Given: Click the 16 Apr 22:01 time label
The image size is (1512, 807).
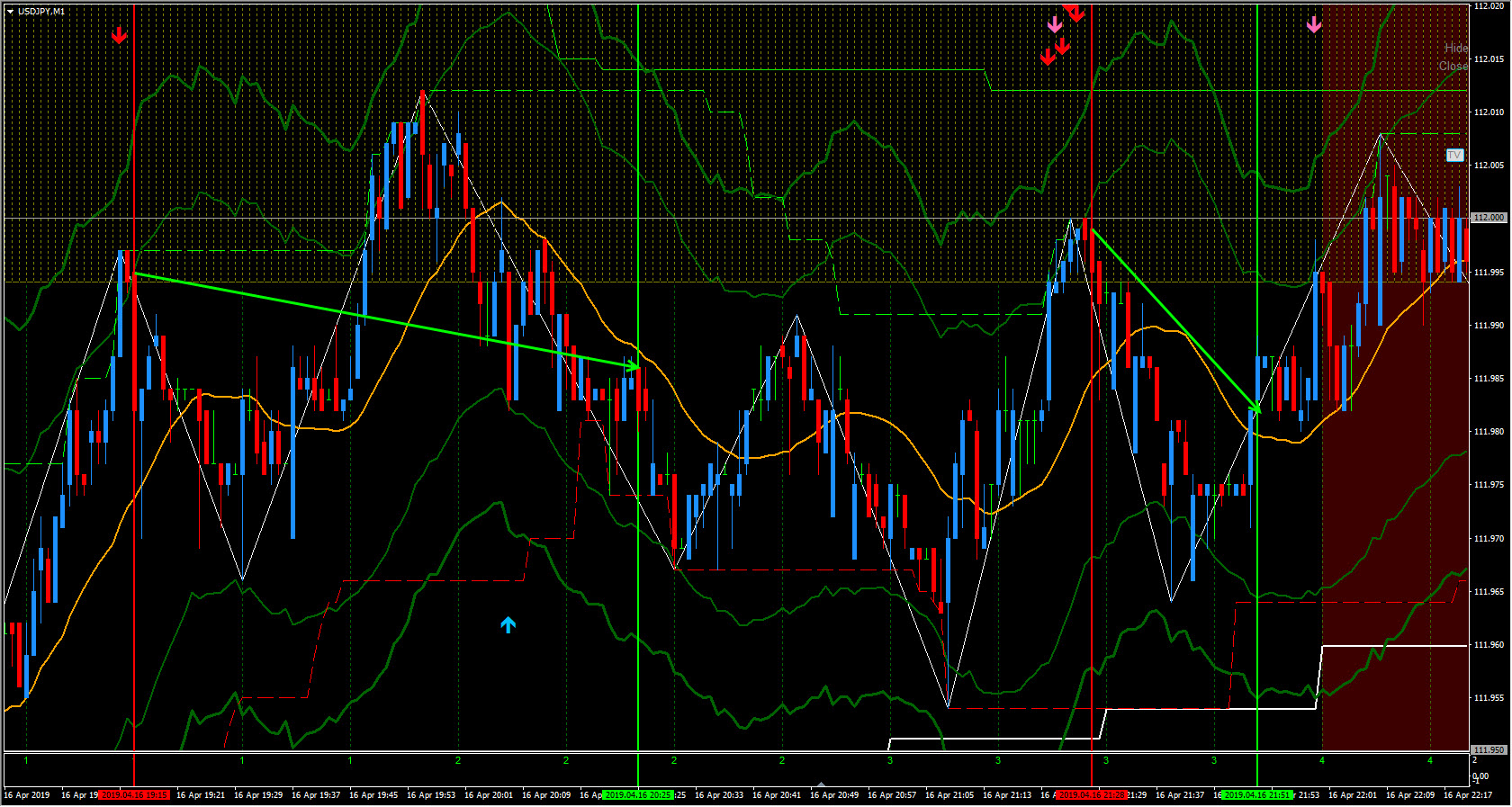Looking at the screenshot, I should coord(1354,795).
